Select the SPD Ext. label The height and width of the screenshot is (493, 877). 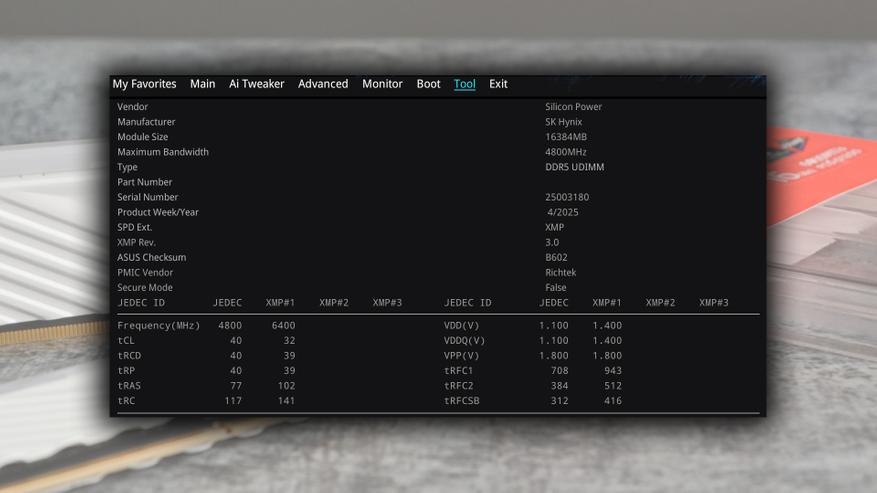tap(134, 228)
